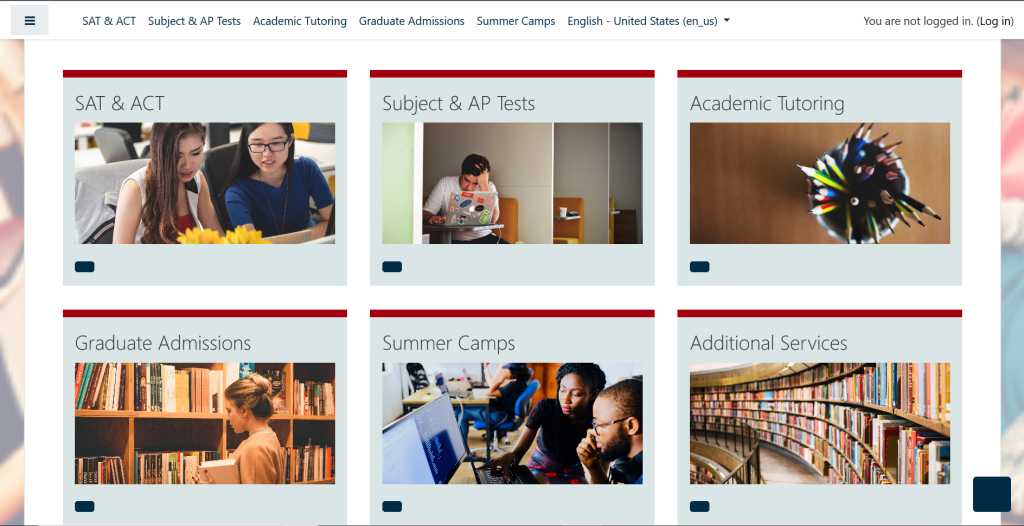Open the hamburger side panel menu

coord(30,20)
